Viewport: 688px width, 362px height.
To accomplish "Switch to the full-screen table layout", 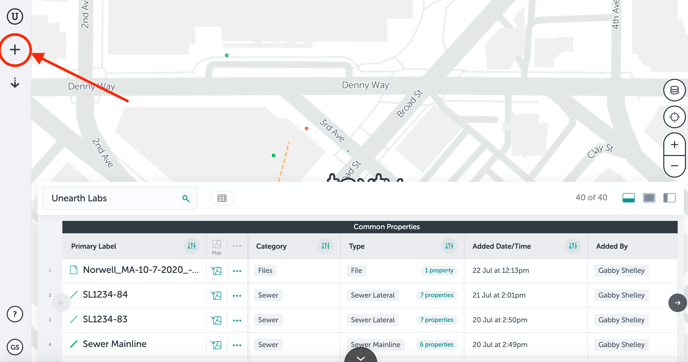I will coord(649,198).
